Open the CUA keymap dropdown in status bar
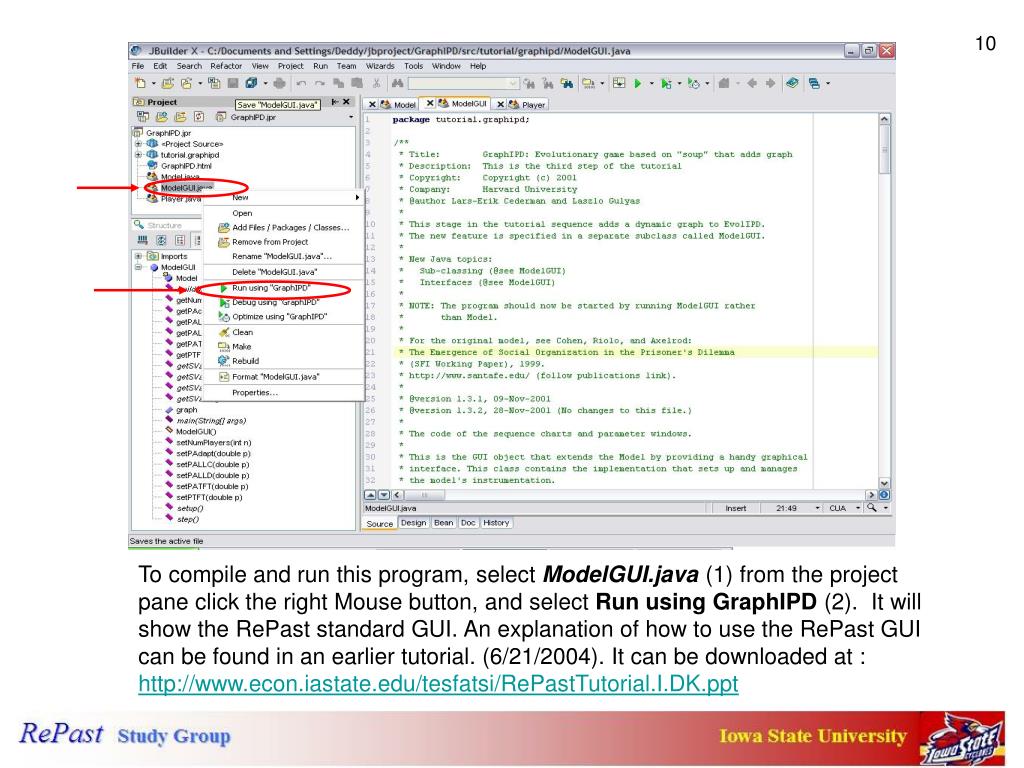 click(857, 508)
